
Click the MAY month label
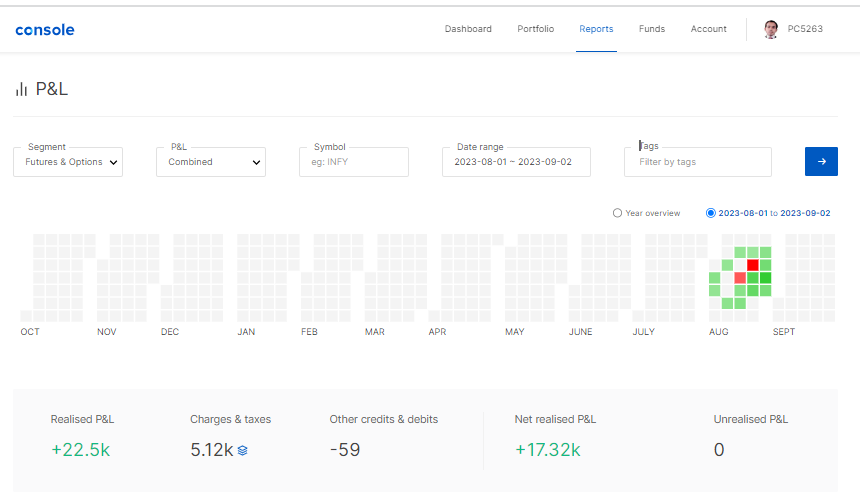pos(514,331)
